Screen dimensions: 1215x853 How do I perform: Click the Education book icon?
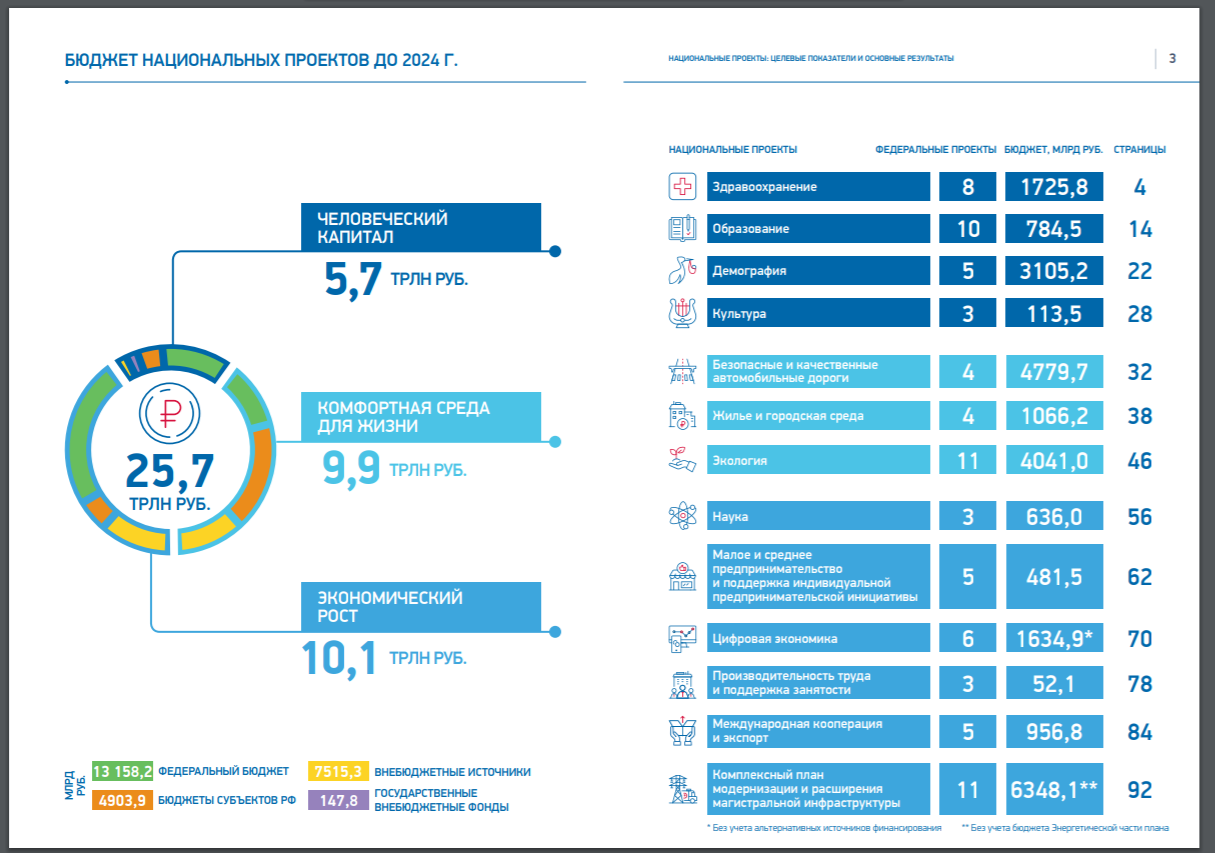point(682,229)
